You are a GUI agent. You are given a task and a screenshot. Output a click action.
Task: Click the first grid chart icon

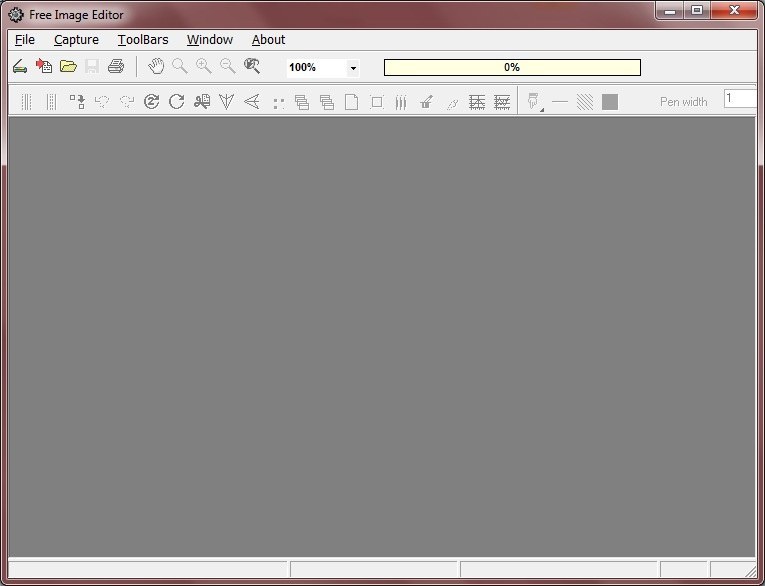(477, 102)
